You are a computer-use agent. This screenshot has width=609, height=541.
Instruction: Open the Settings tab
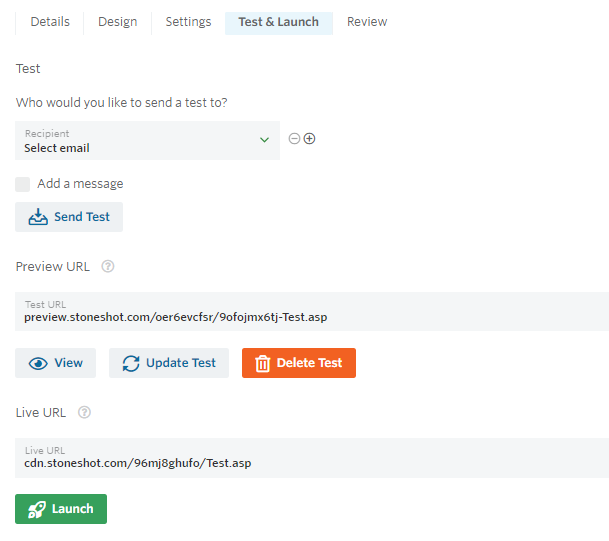pos(188,22)
